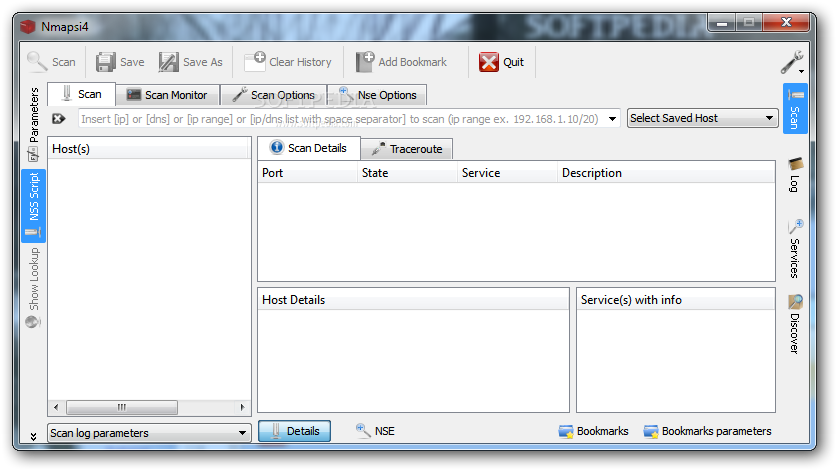Open the Scan log parameters dropdown
This screenshot has width=837, height=471.
[149, 433]
